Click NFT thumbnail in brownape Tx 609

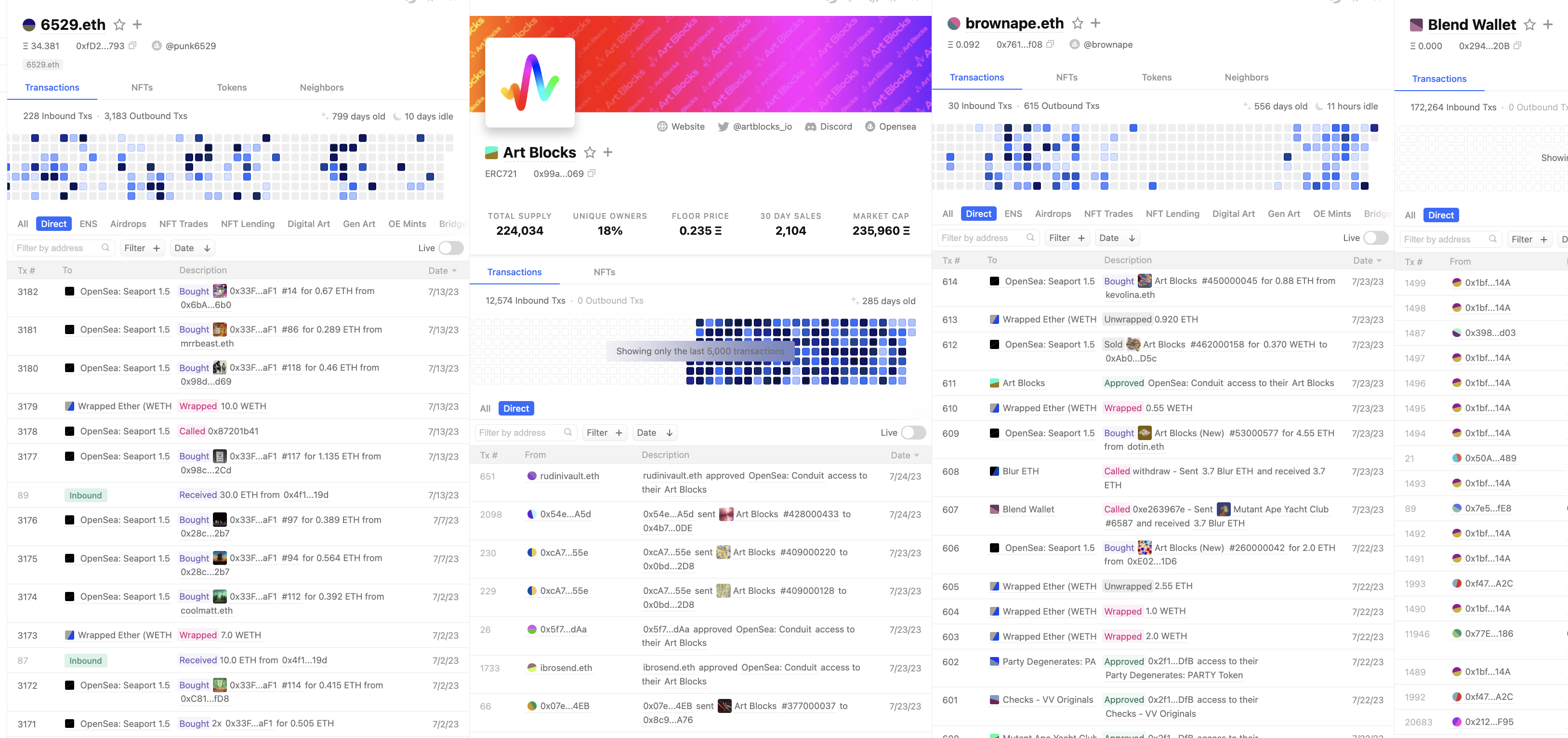(1145, 433)
